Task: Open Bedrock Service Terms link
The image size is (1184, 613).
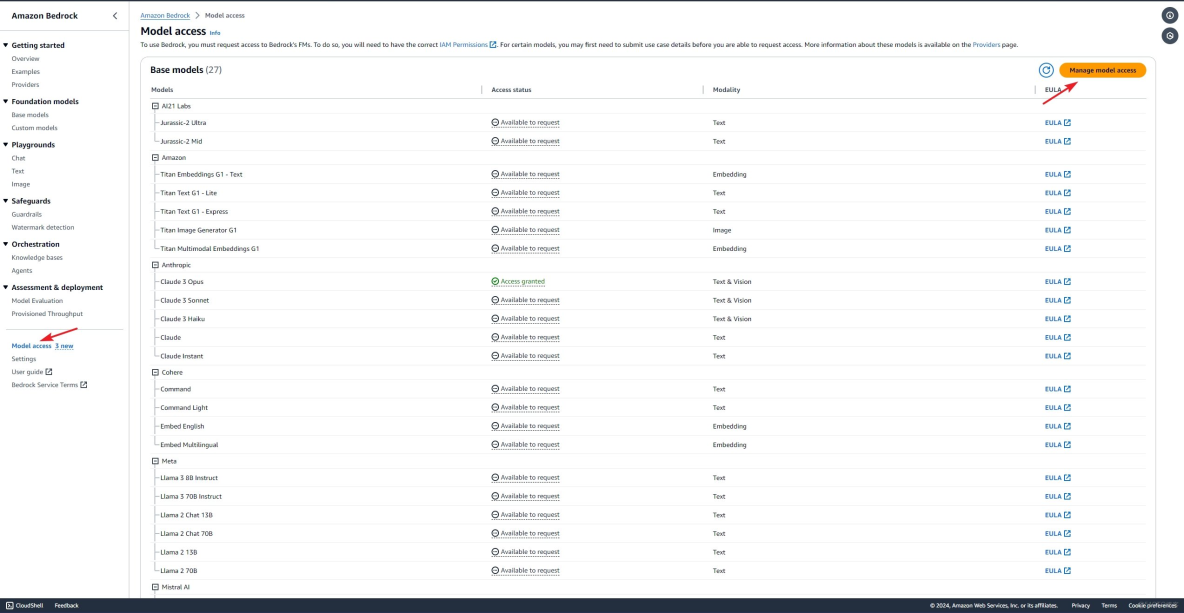Action: pyautogui.click(x=49, y=384)
